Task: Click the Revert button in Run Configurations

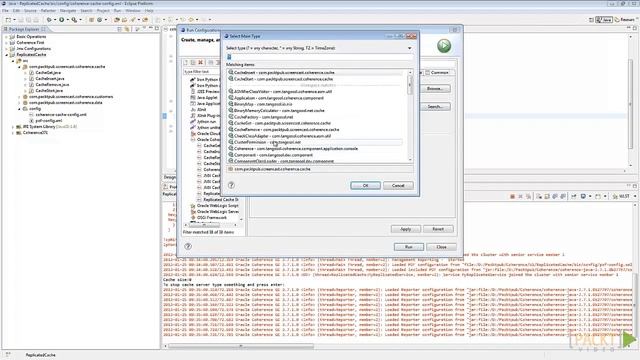Action: 438,229
